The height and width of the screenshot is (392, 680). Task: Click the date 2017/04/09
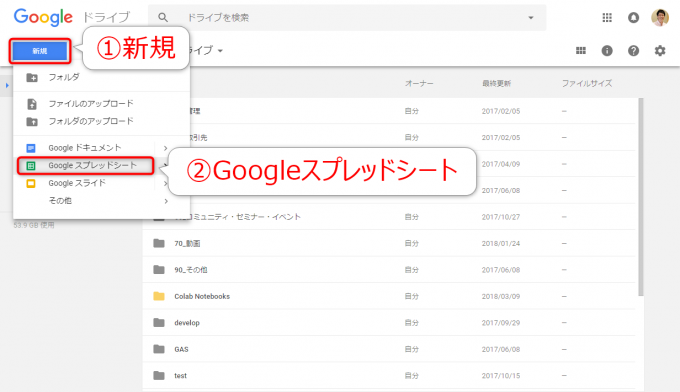tap(500, 164)
